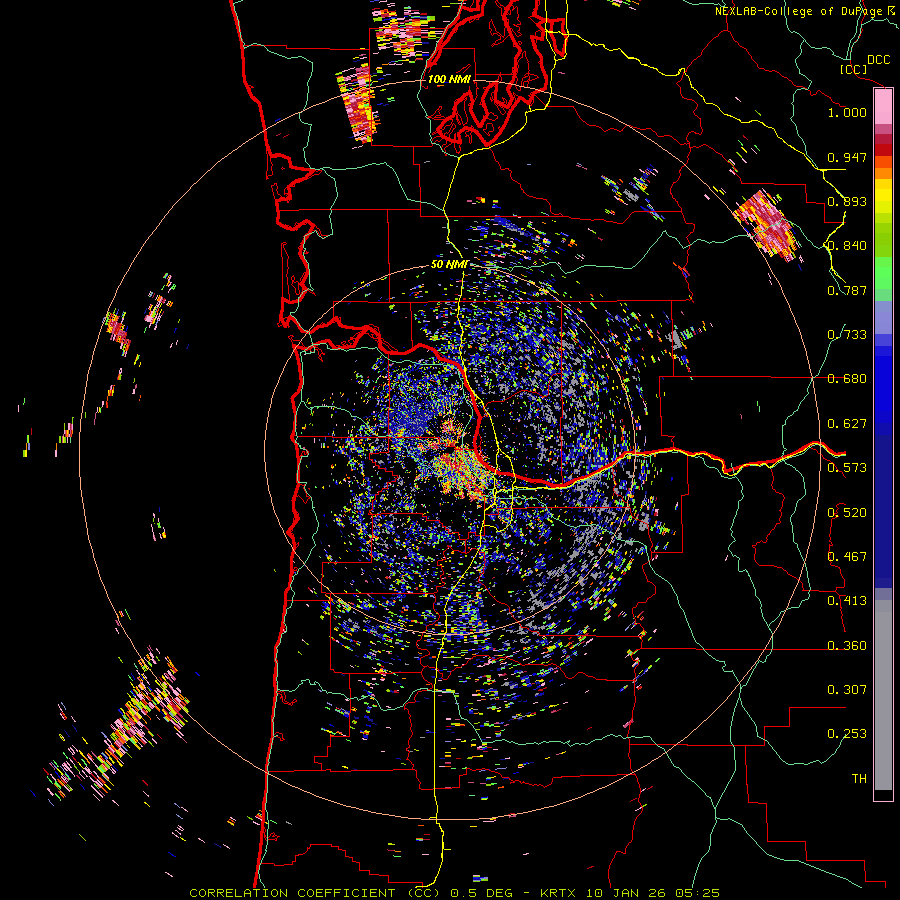
Task: Click the 0.840 scale value
Action: 847,246
